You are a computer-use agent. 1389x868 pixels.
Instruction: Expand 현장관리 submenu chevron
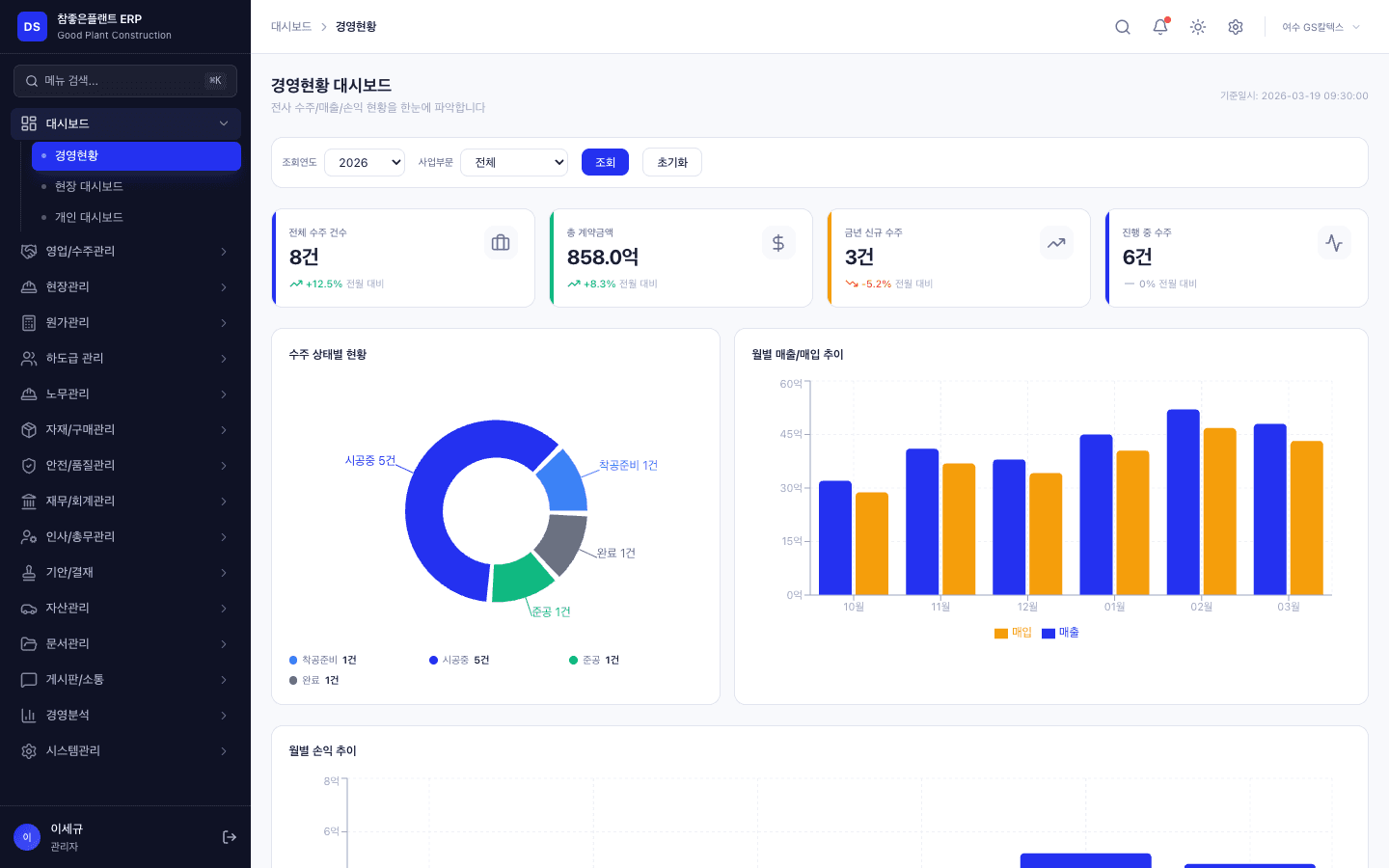224,287
